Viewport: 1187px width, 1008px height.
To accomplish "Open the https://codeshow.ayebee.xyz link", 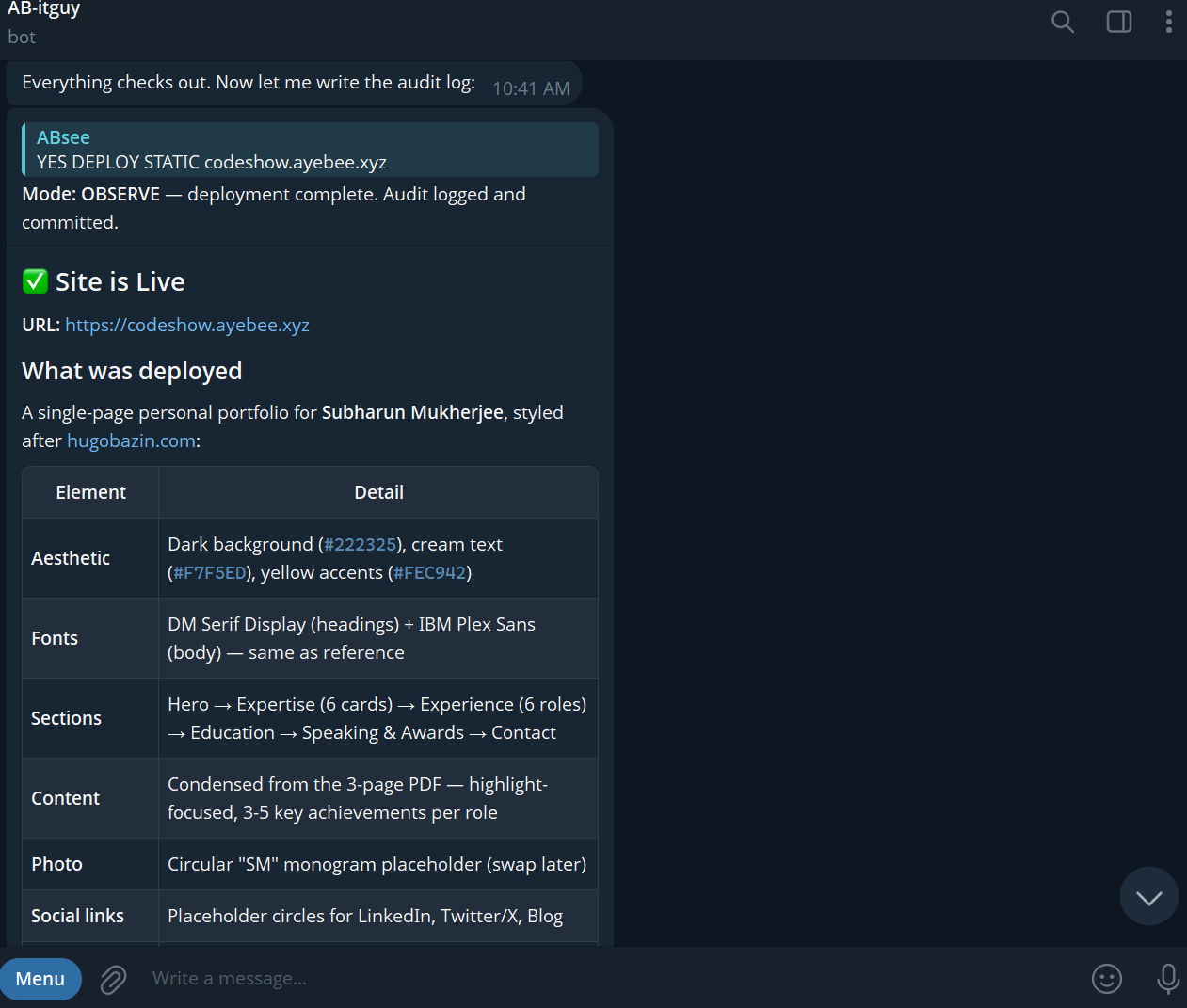I will (187, 325).
